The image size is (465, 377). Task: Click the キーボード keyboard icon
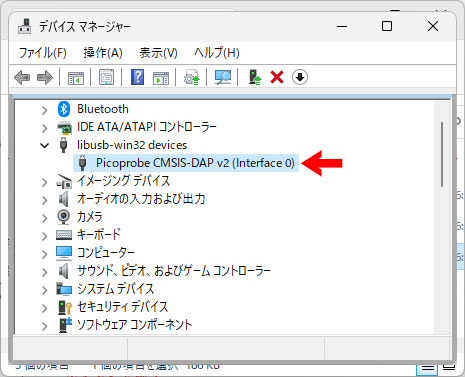(64, 235)
